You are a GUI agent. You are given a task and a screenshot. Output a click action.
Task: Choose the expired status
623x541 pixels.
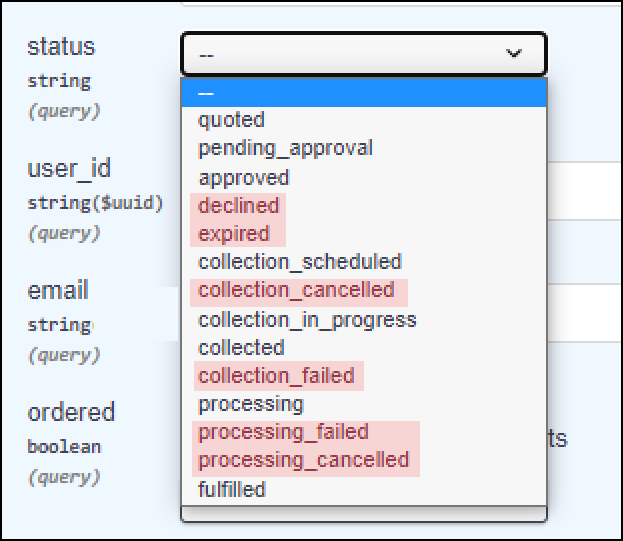[364, 234]
